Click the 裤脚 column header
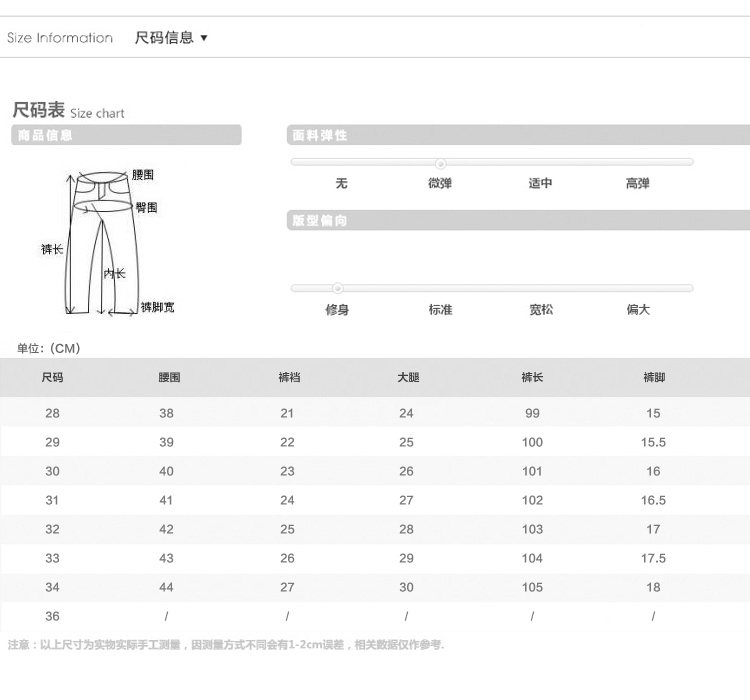 [x=654, y=377]
